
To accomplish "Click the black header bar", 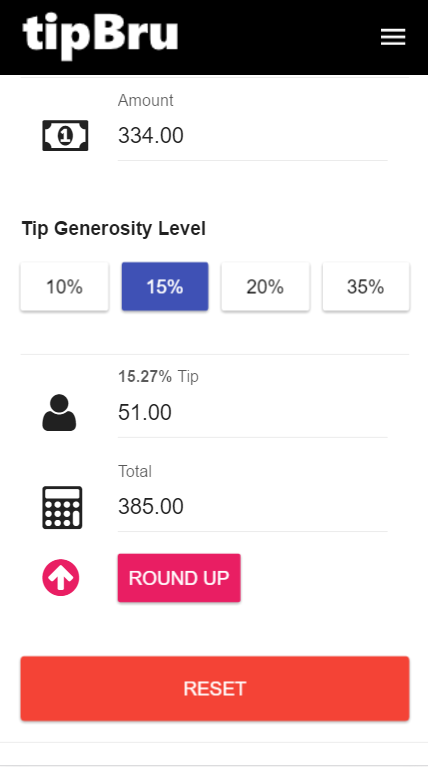I will point(214,37).
